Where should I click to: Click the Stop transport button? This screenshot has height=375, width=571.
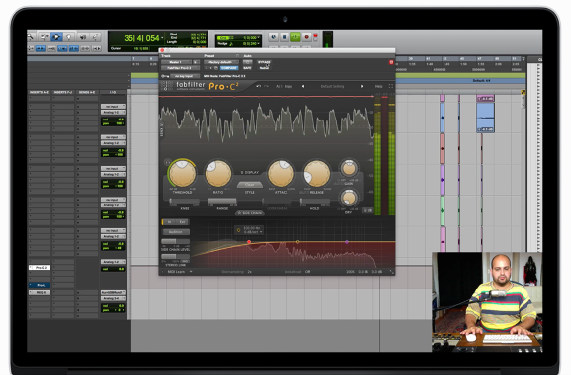(284, 37)
